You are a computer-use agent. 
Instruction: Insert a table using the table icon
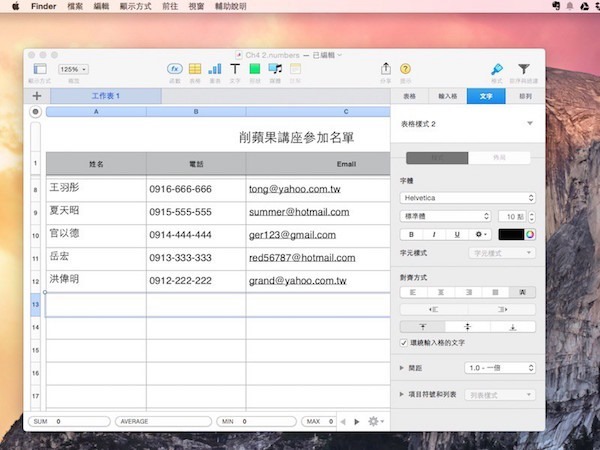(x=195, y=69)
